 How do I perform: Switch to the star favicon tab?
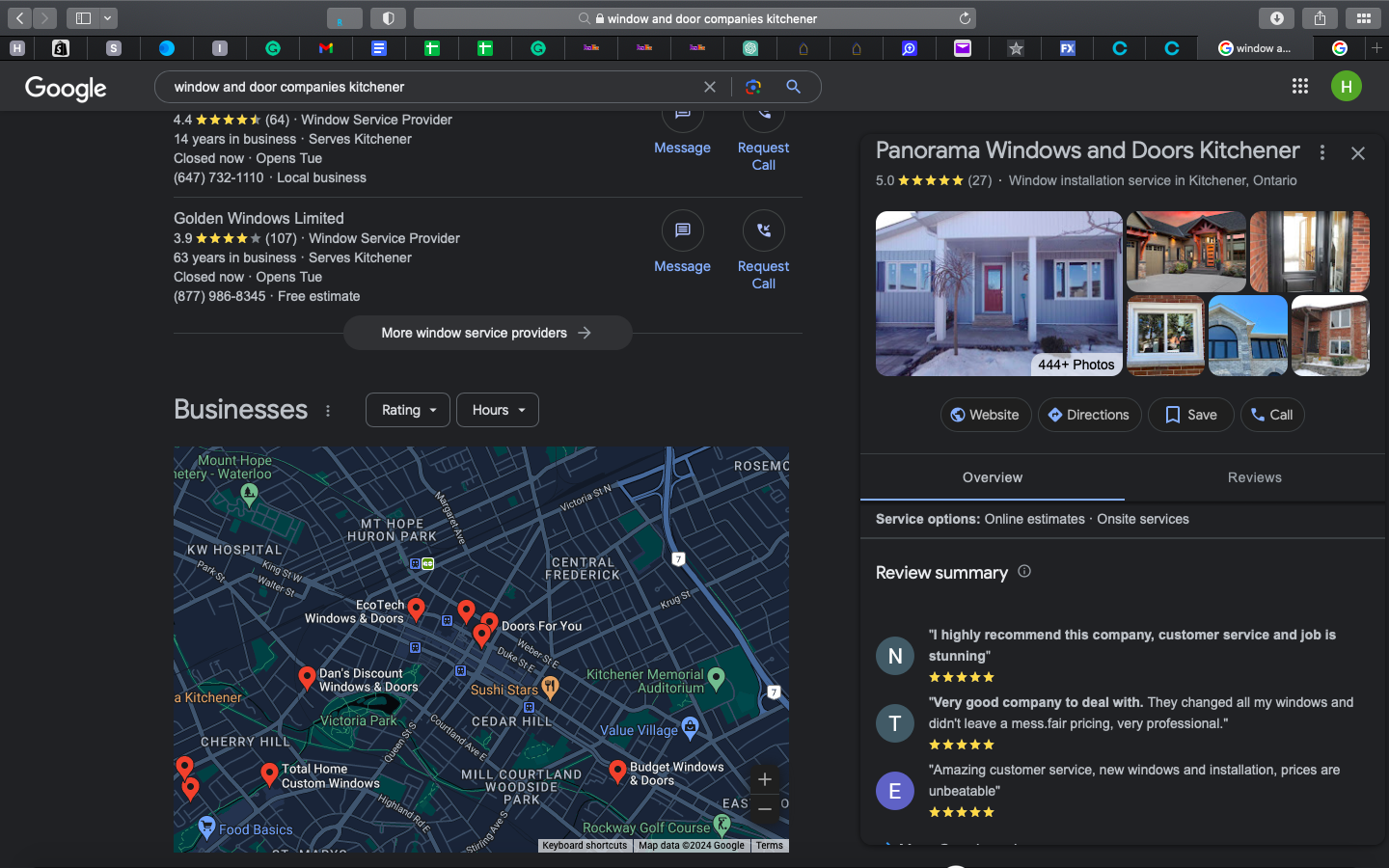(1016, 48)
